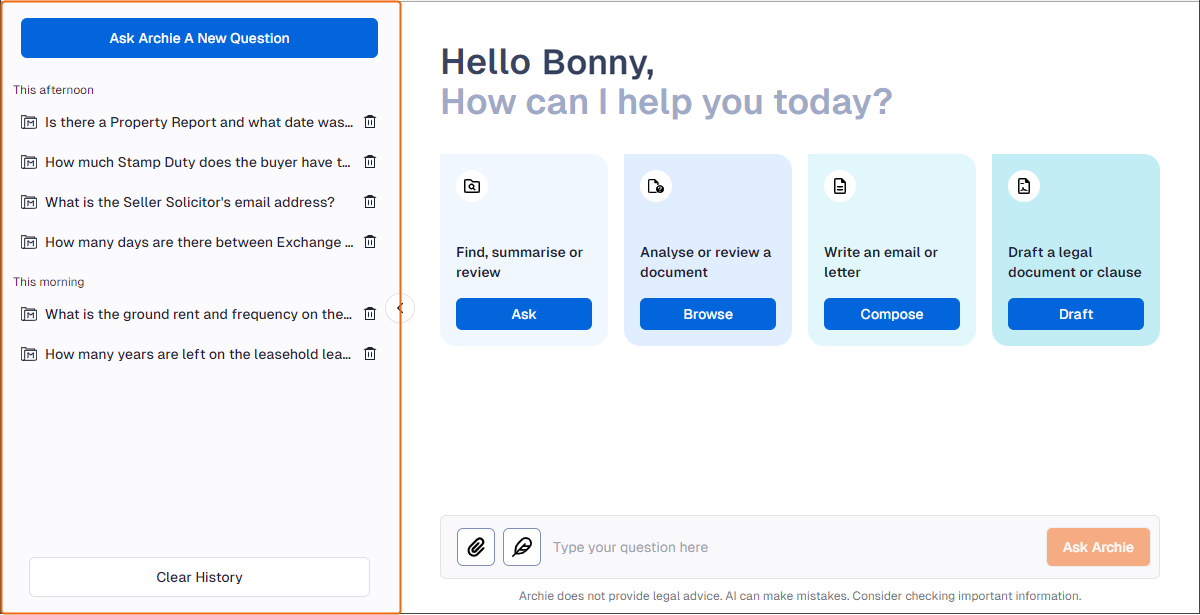Screen dimensions: 1200x615
Task: Click the document icon on Analyse card
Action: tap(656, 186)
